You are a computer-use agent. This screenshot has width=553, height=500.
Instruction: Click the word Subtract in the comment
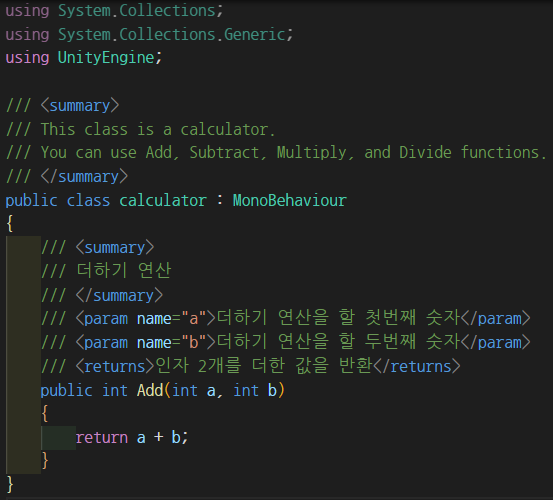pos(225,153)
